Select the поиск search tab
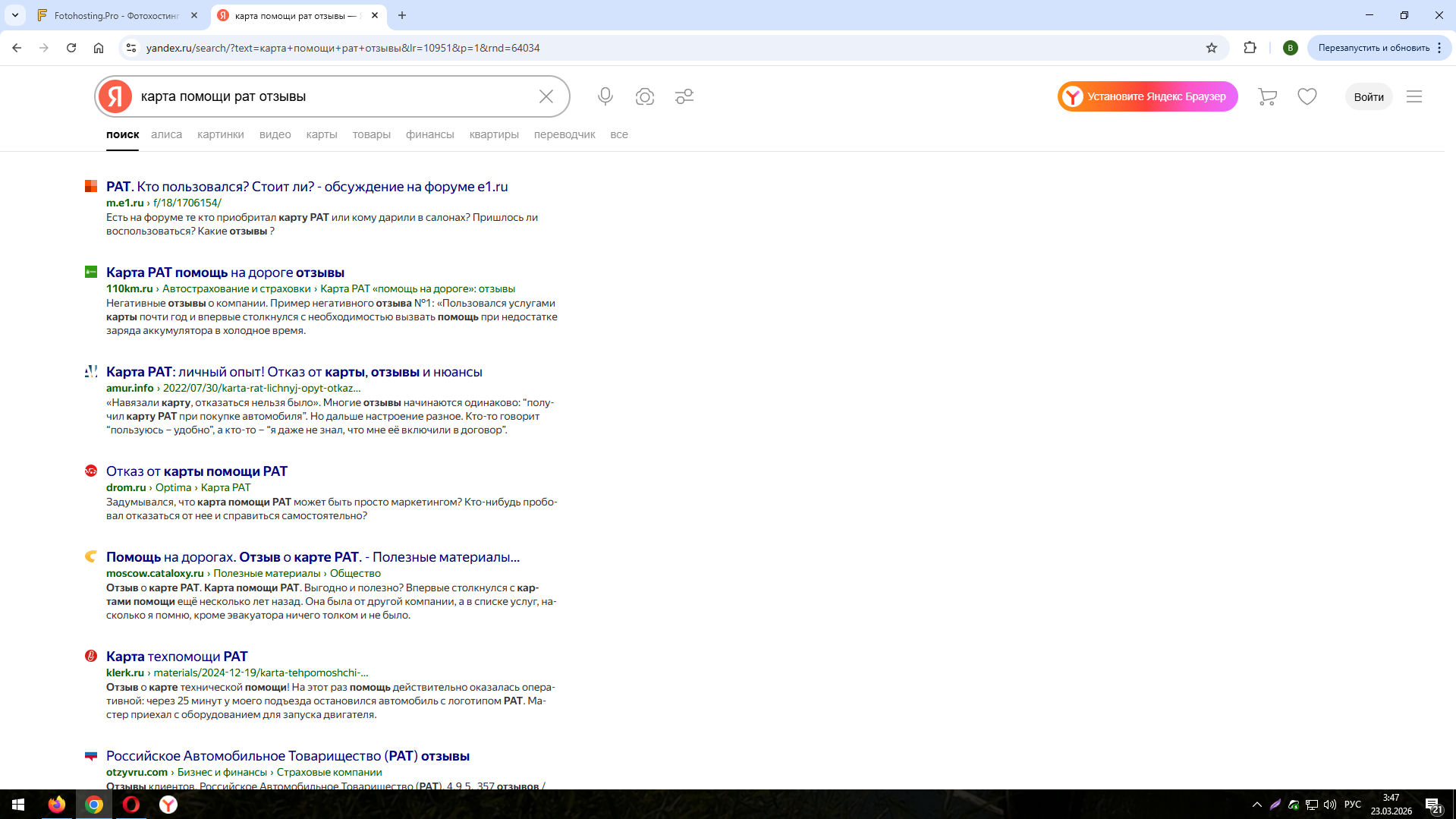Screen dimensions: 1456x819 [x=122, y=134]
